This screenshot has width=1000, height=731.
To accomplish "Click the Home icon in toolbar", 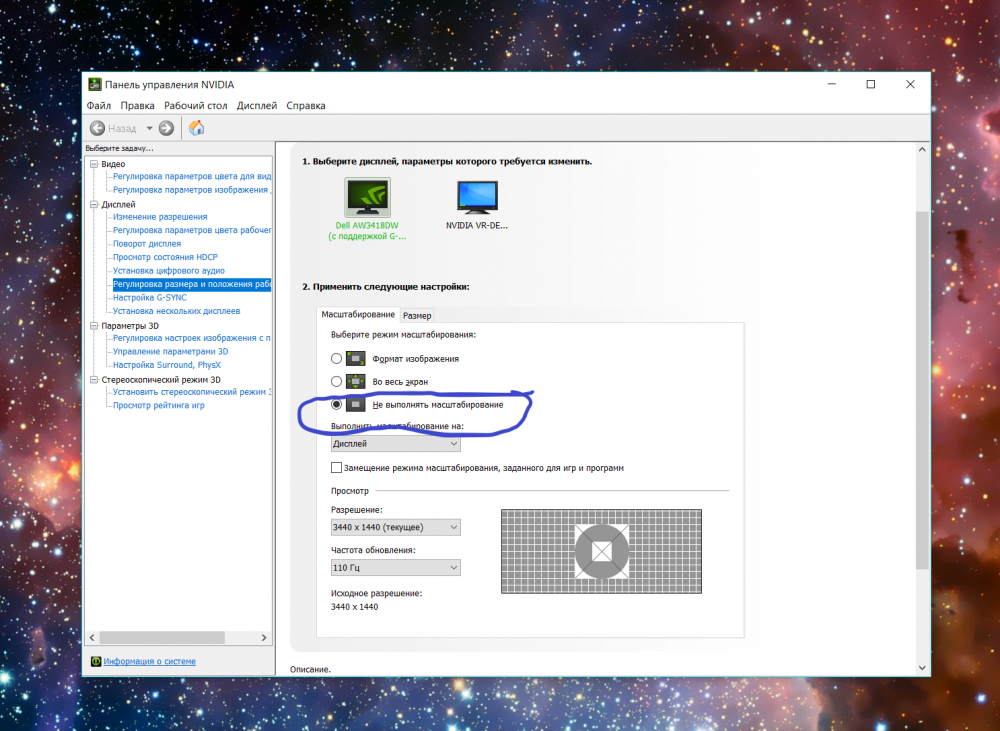I will click(197, 128).
